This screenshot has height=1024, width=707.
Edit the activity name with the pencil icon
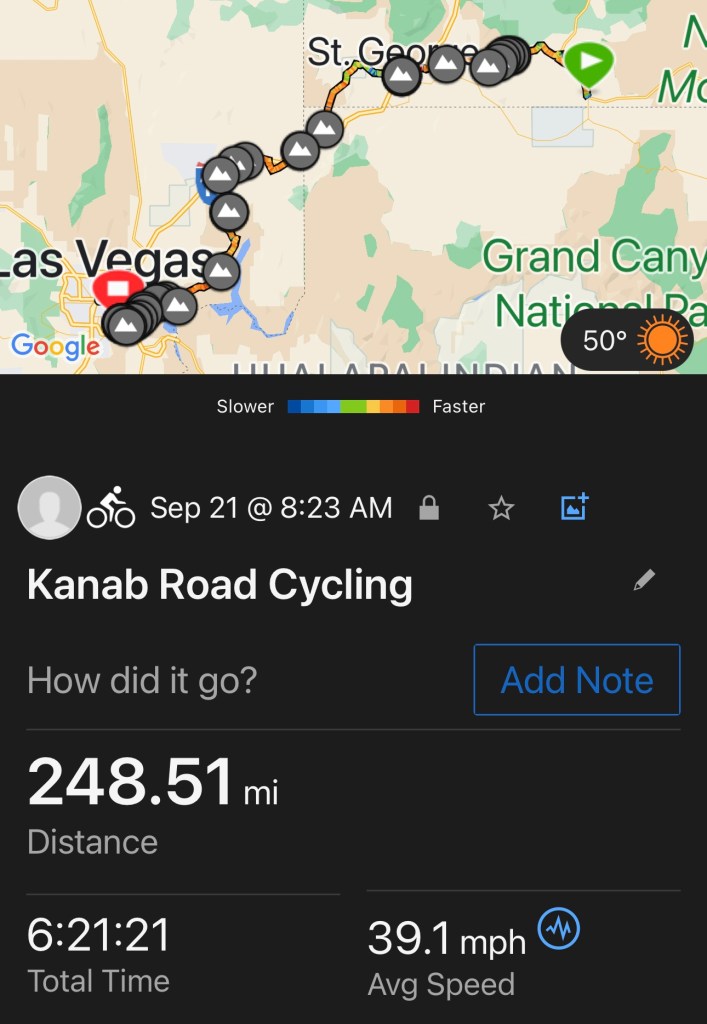pyautogui.click(x=645, y=581)
